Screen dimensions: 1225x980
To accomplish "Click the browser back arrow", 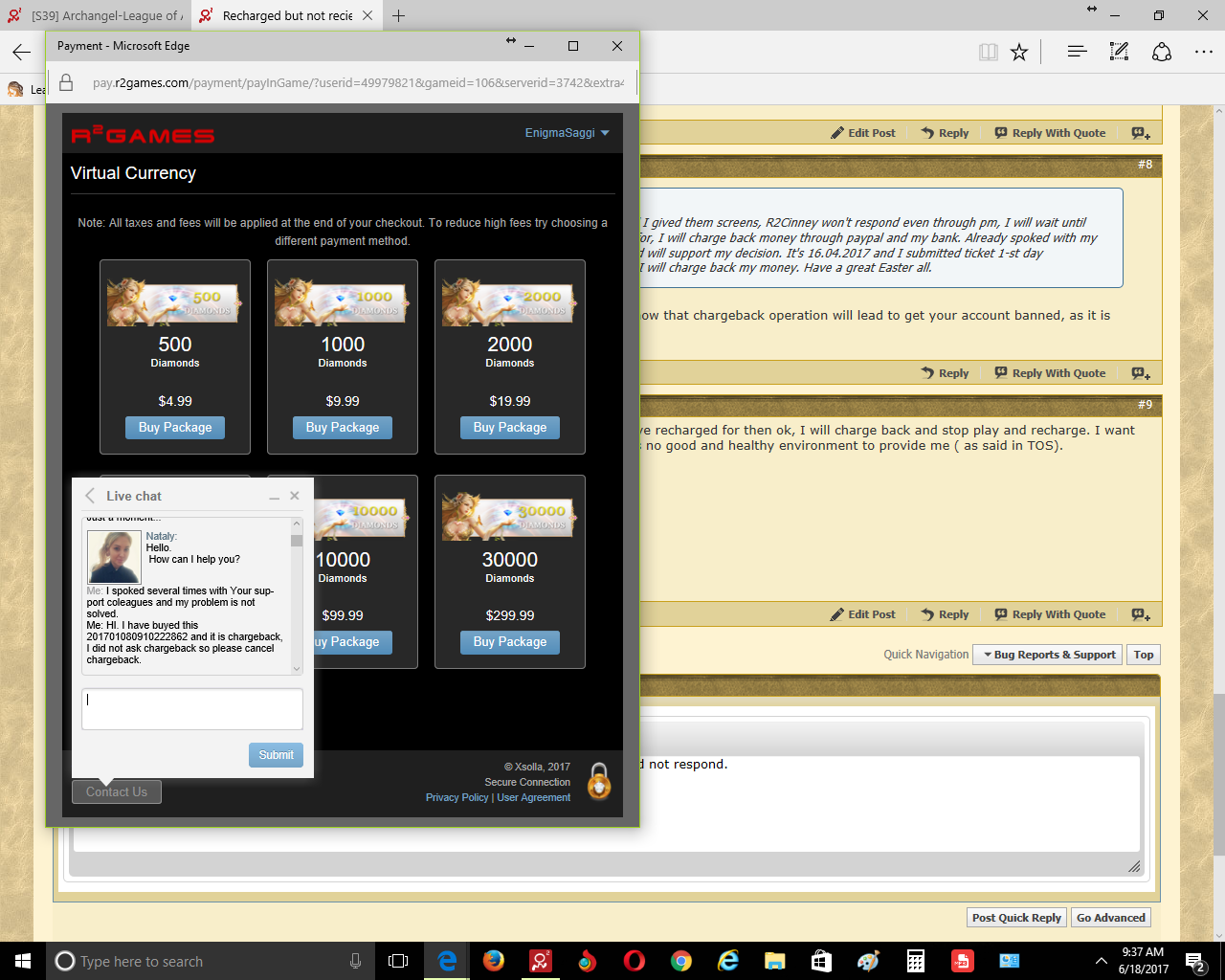I will pos(22,53).
